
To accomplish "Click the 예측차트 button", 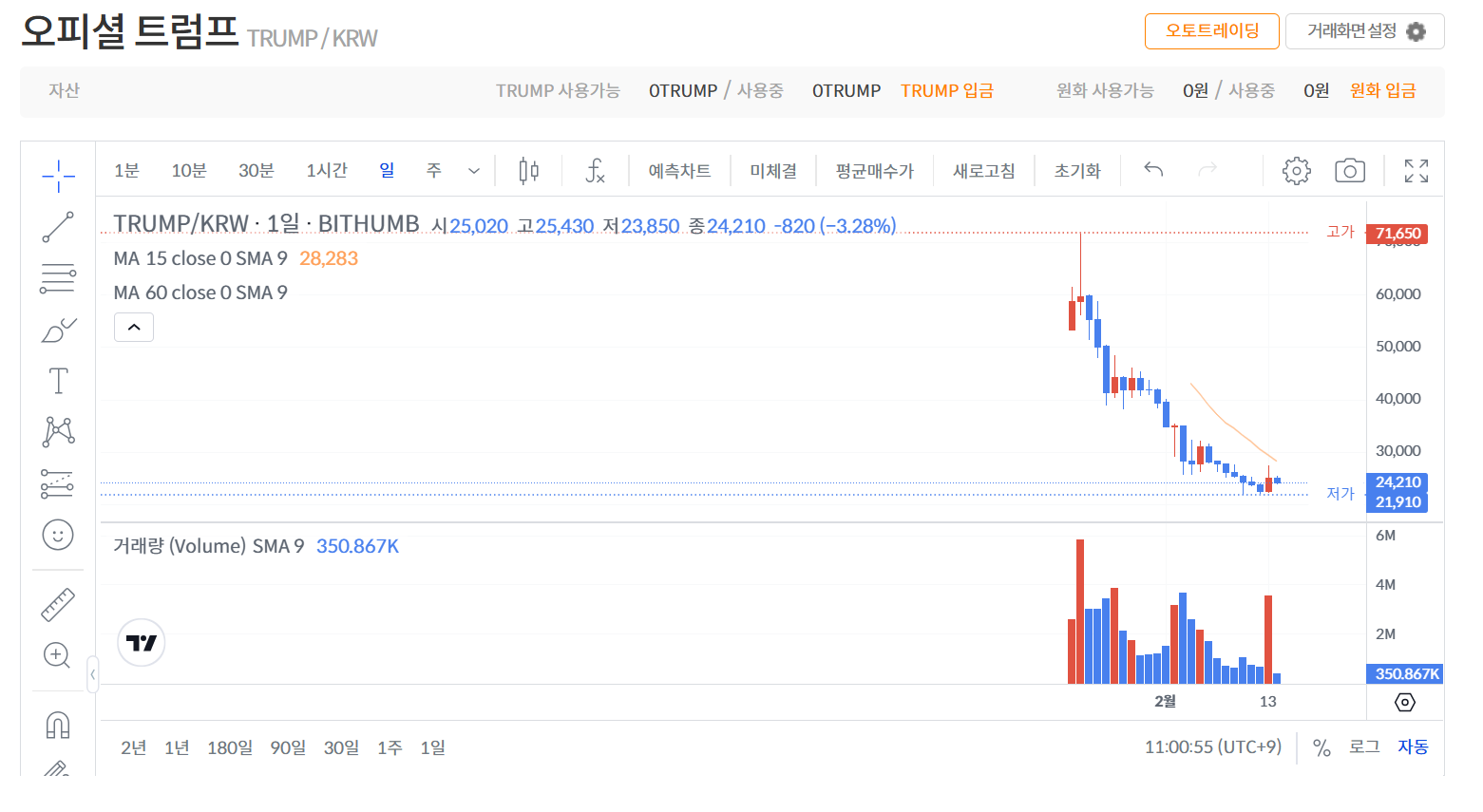I will click(679, 171).
